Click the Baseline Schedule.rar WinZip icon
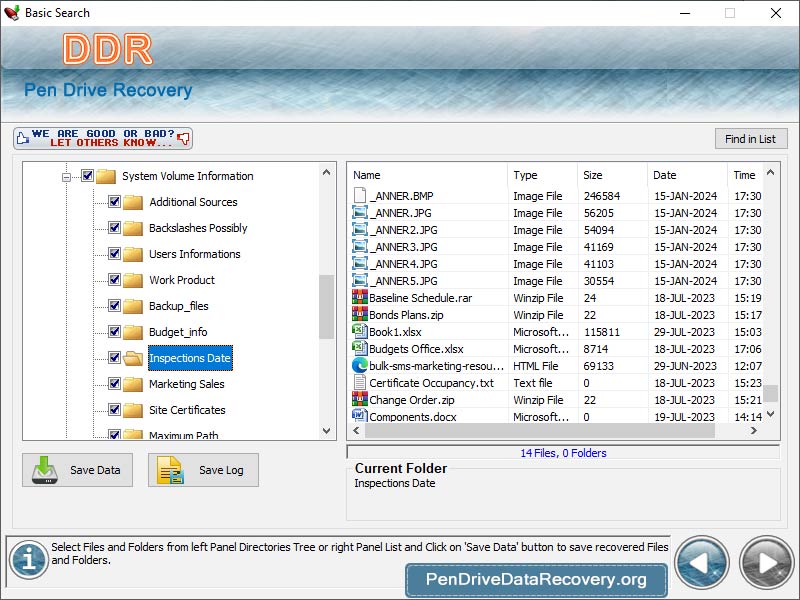 coord(359,297)
